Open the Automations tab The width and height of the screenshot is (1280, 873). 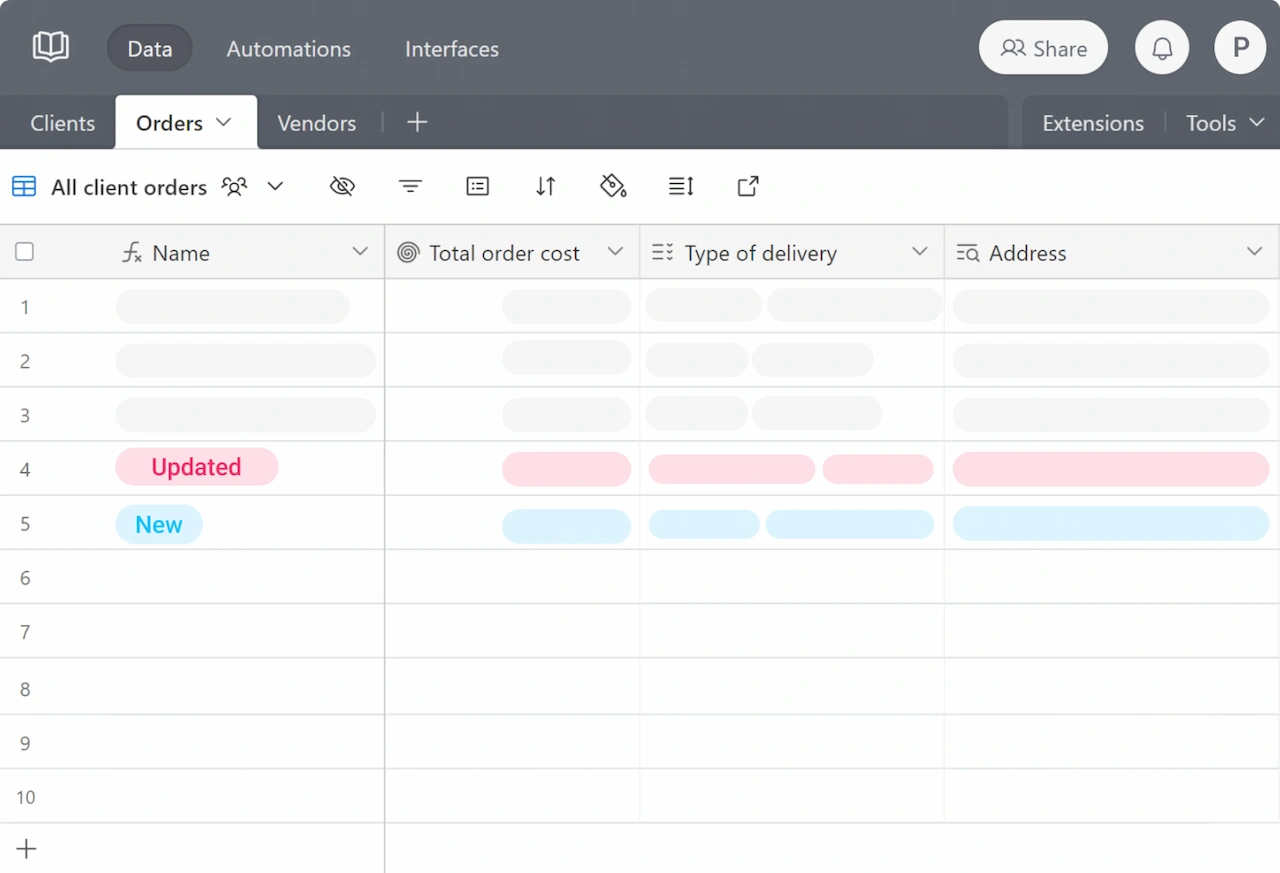point(288,48)
